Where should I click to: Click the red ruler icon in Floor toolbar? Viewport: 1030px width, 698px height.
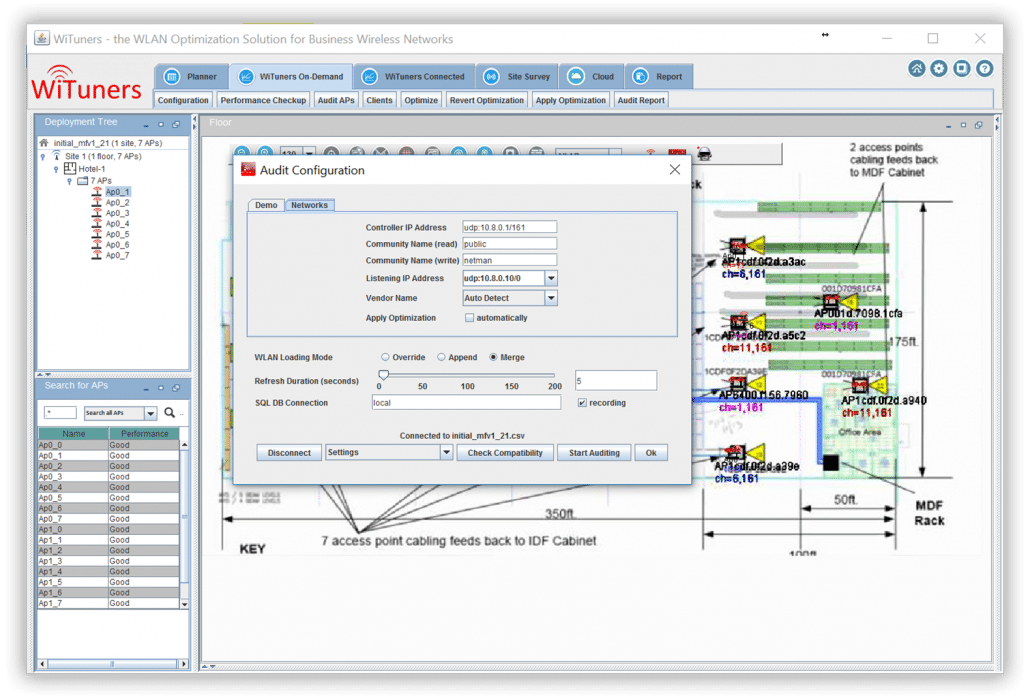pos(677,152)
